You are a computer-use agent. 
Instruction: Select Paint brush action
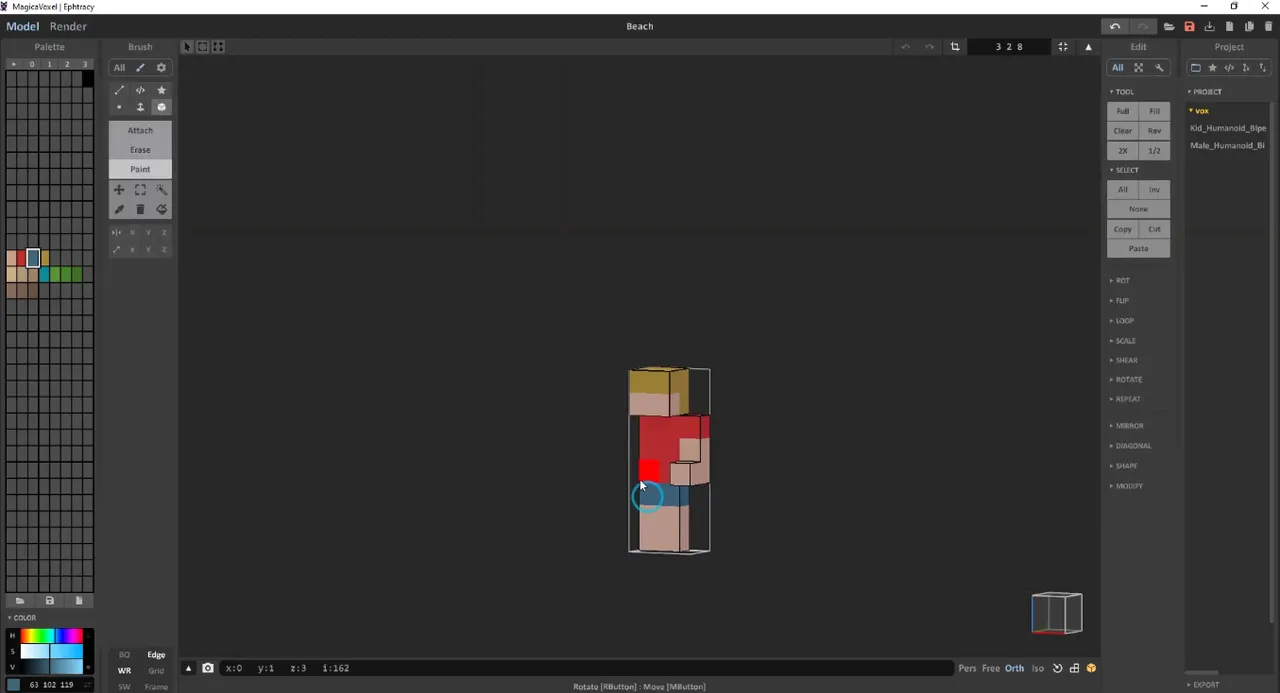pos(140,169)
